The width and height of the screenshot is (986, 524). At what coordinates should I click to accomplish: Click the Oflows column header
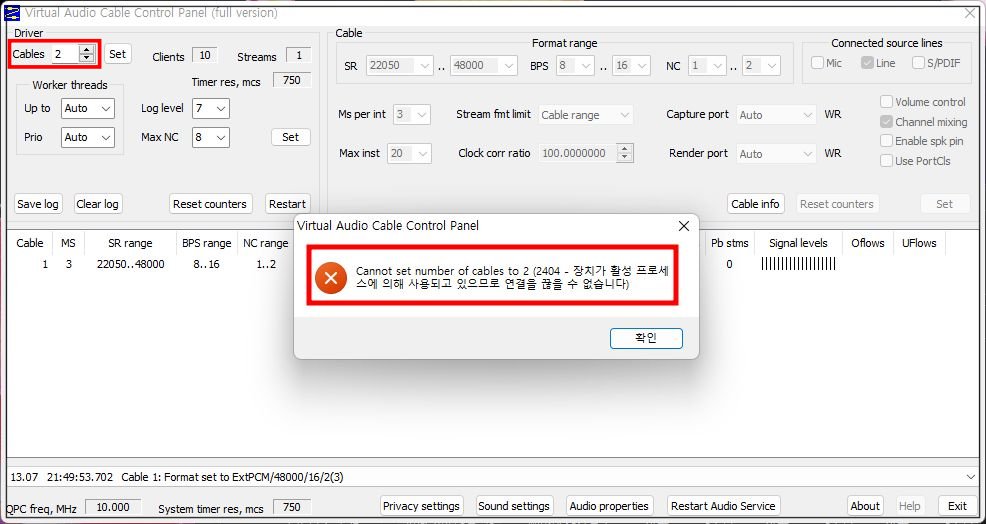pyautogui.click(x=868, y=243)
